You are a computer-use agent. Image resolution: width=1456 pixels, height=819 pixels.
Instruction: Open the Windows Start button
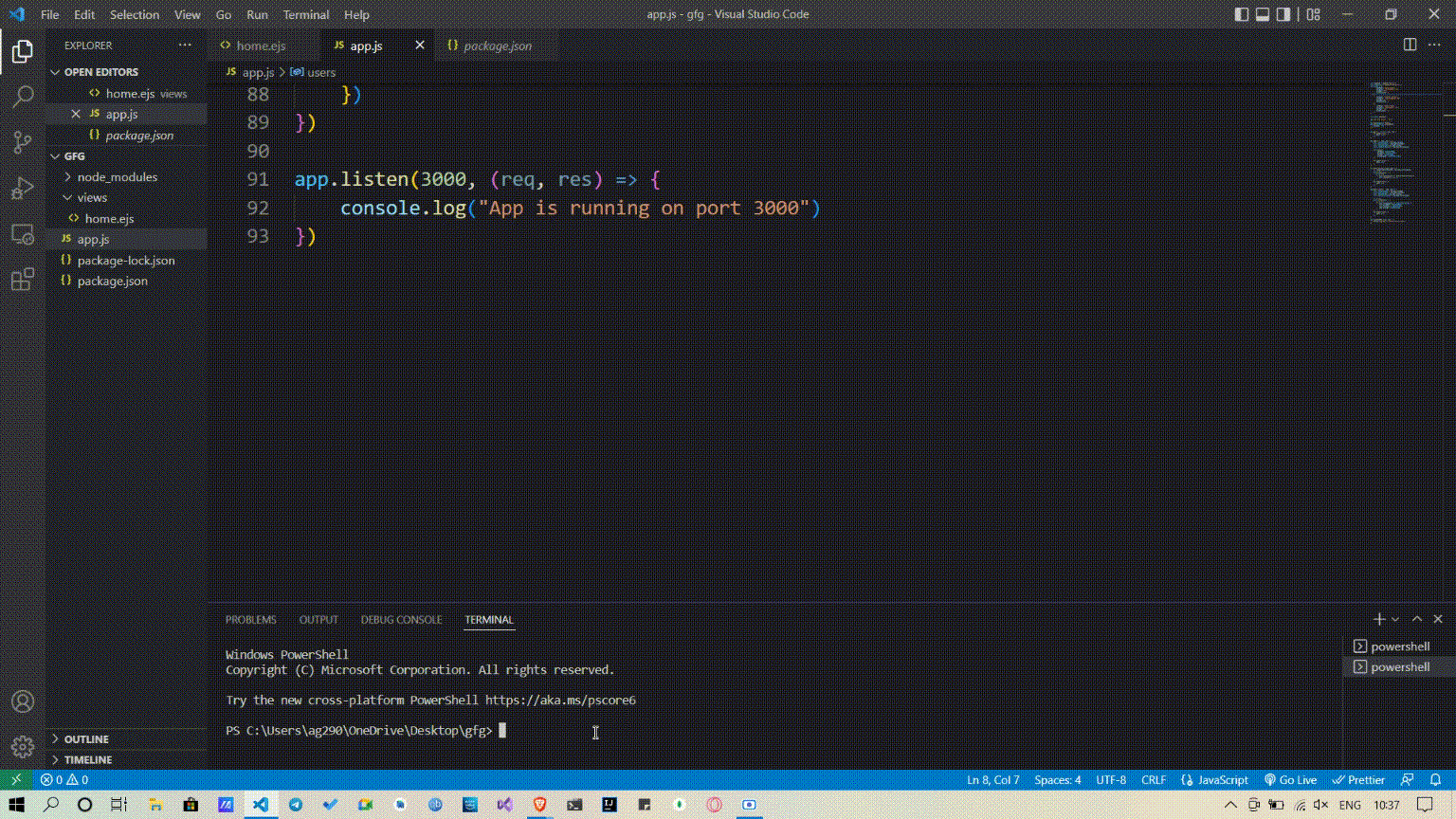point(16,804)
